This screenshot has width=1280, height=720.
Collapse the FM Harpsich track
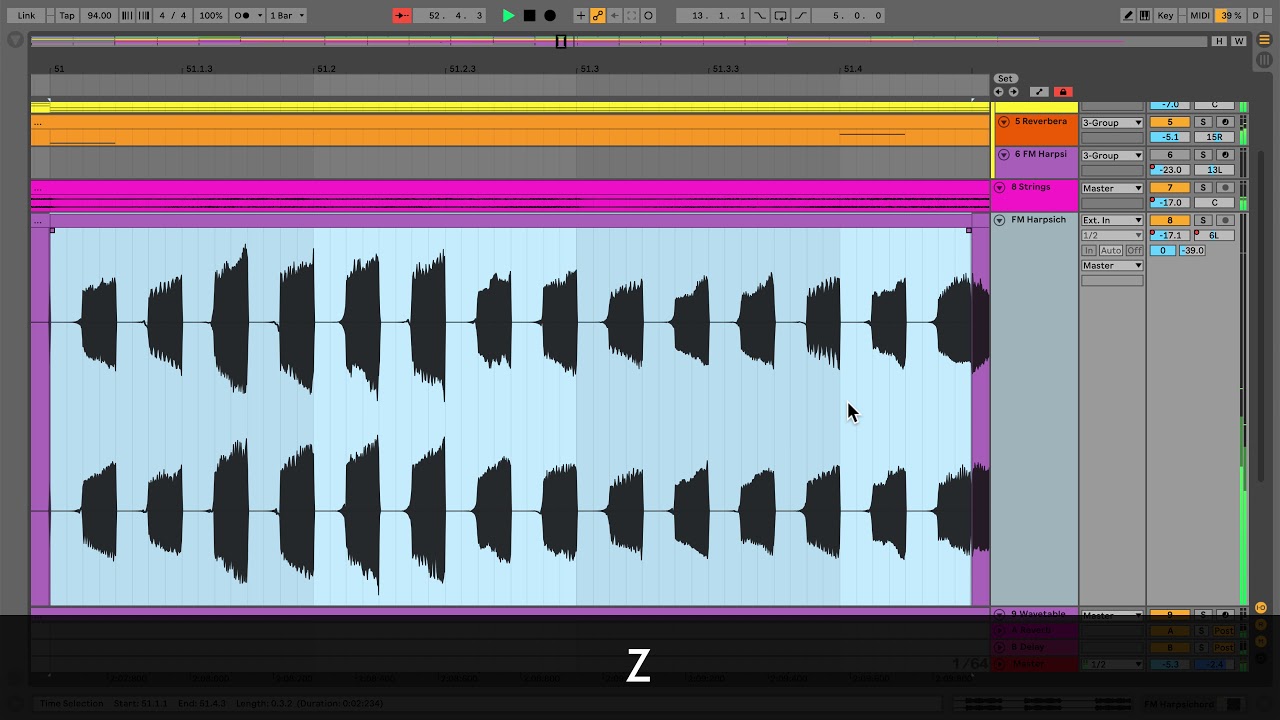[999, 220]
